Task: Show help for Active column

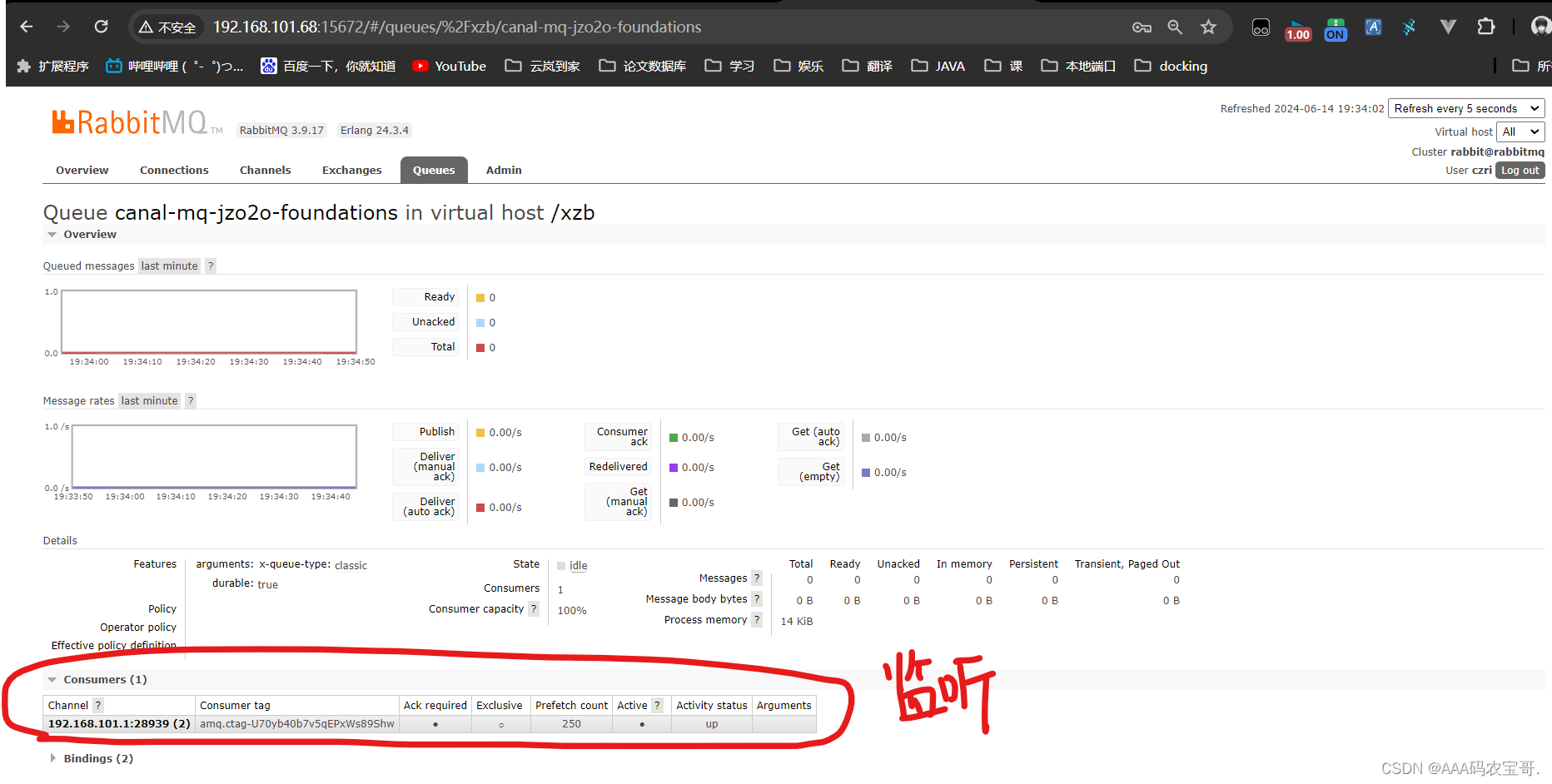Action: pos(657,706)
